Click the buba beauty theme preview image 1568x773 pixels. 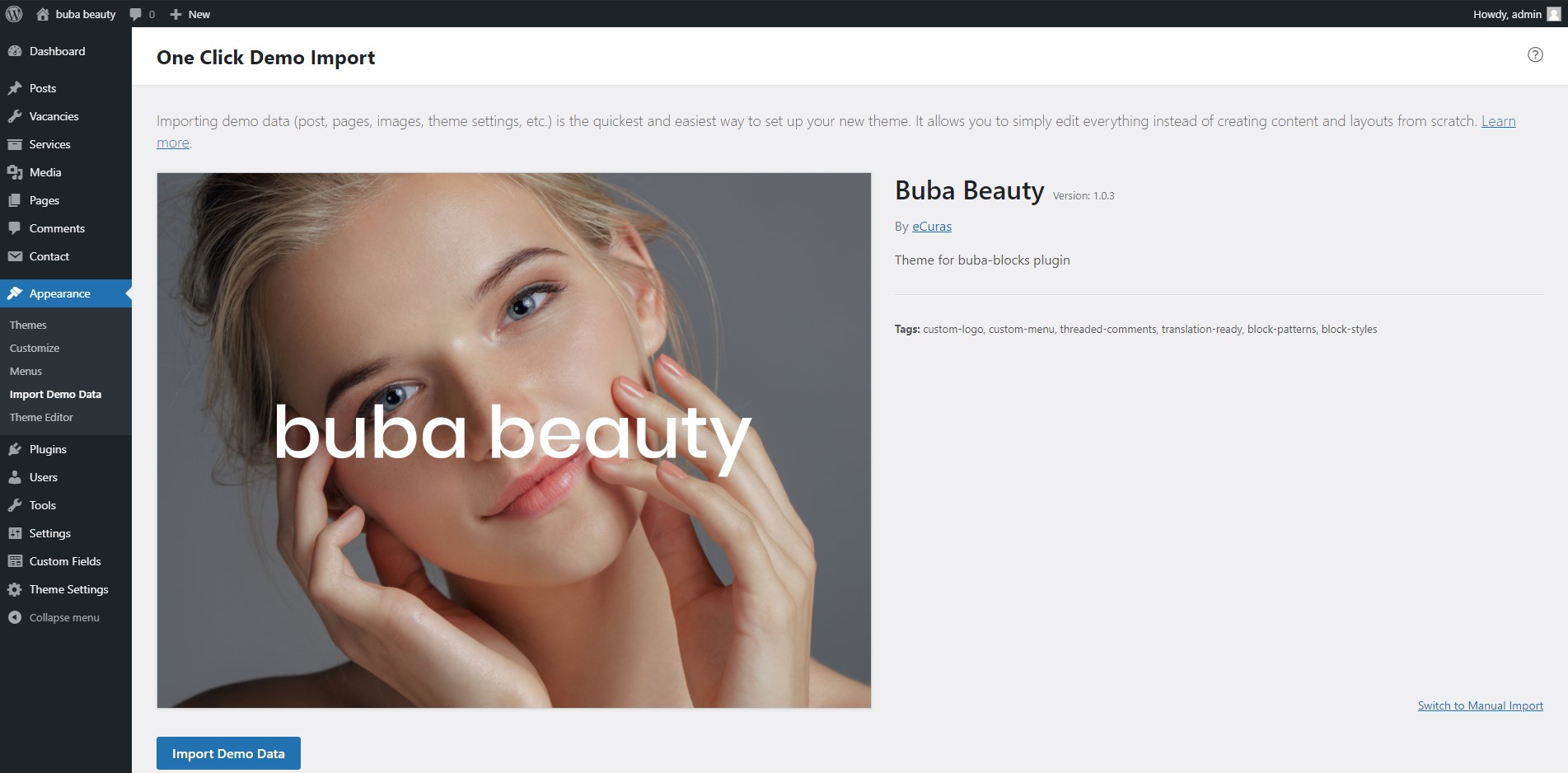(513, 440)
